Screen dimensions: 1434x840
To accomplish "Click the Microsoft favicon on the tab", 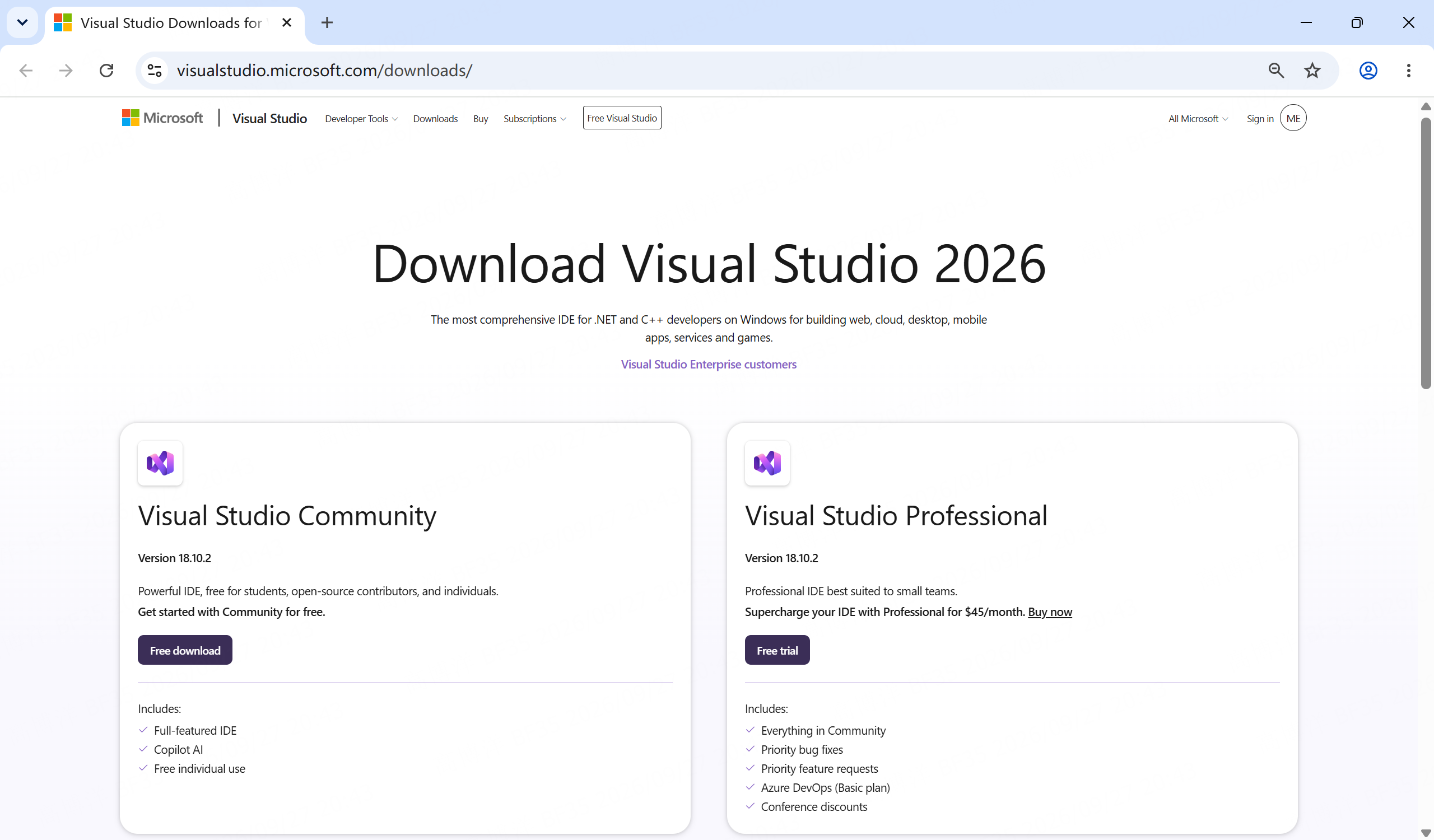I will tap(63, 23).
